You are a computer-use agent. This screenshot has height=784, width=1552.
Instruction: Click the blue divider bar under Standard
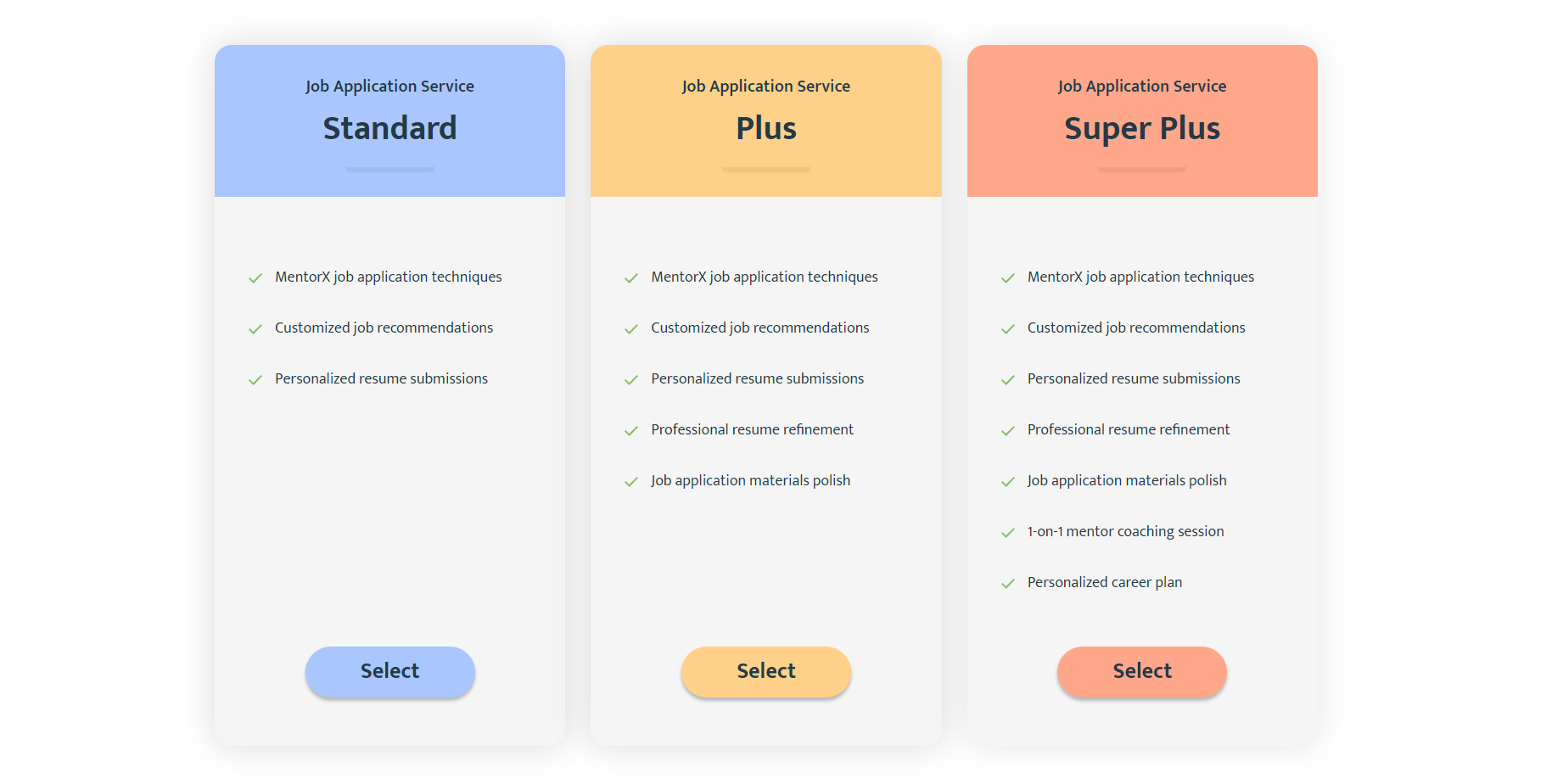(x=389, y=170)
